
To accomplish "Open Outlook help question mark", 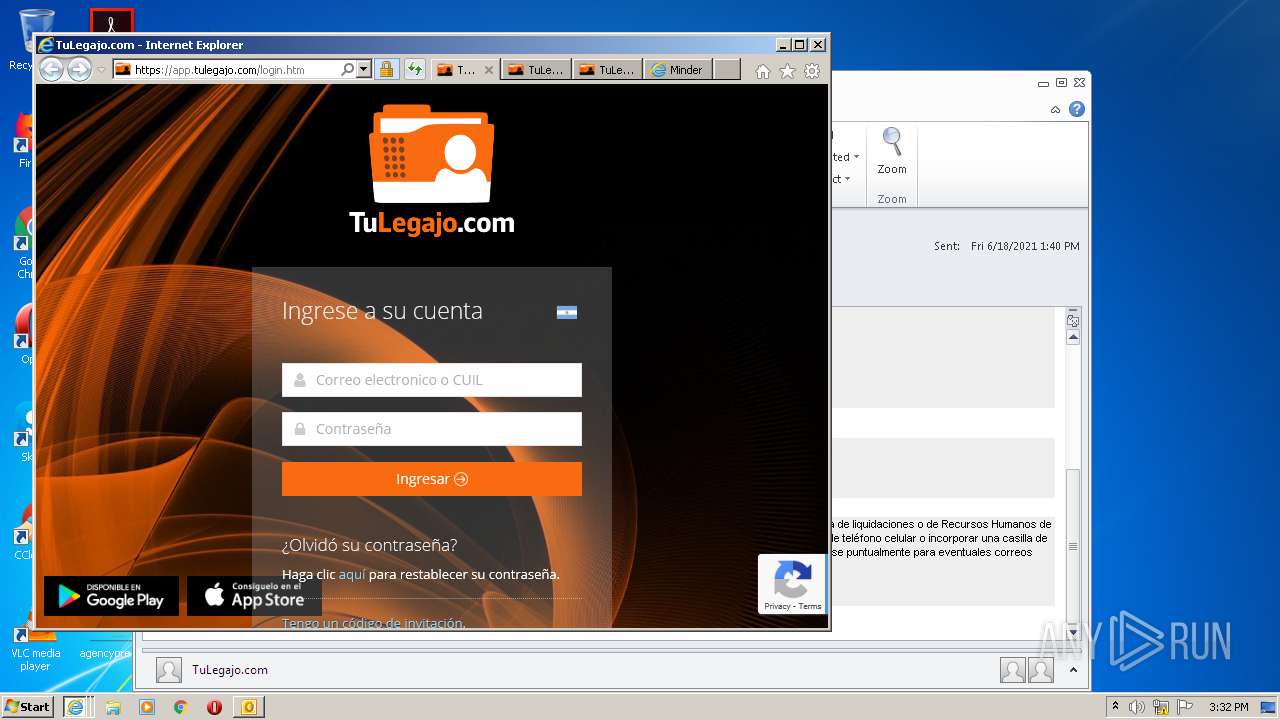I will click(x=1077, y=109).
